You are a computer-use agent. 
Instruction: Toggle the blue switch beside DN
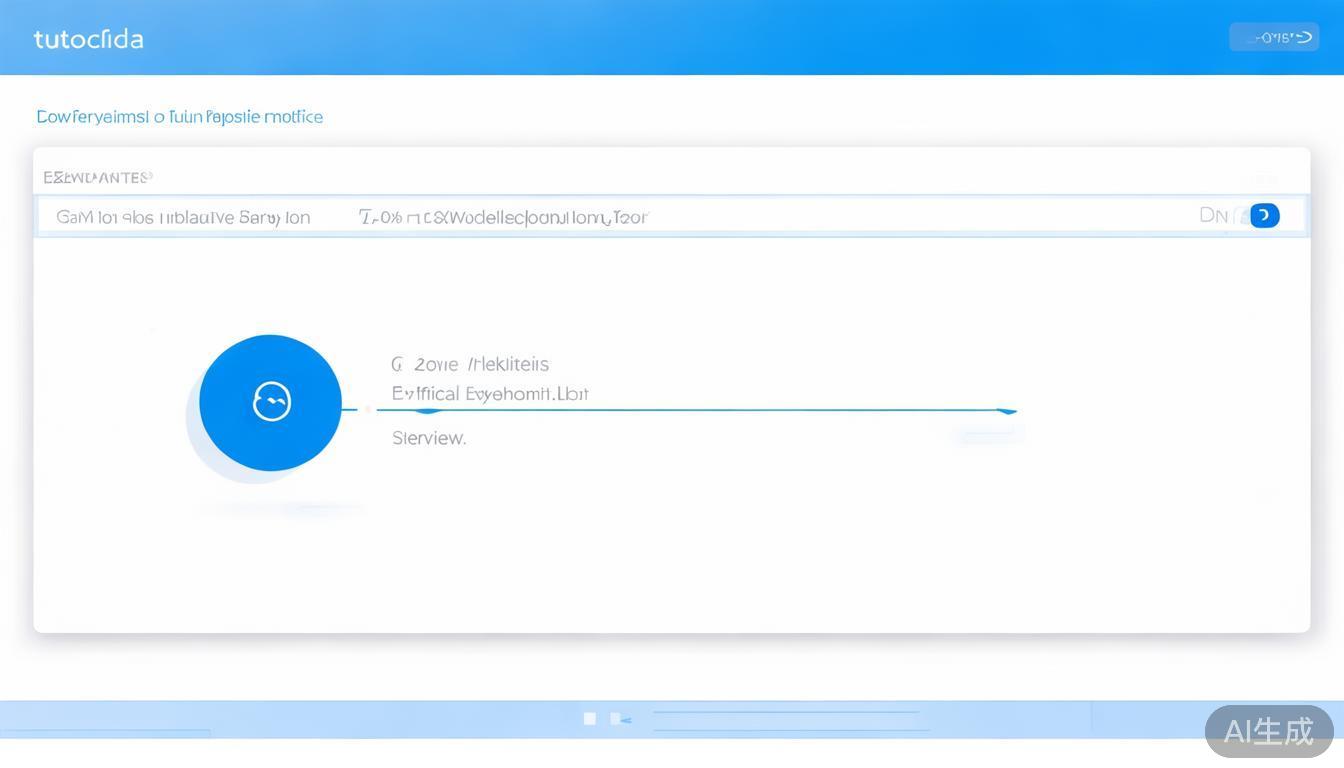point(1264,215)
